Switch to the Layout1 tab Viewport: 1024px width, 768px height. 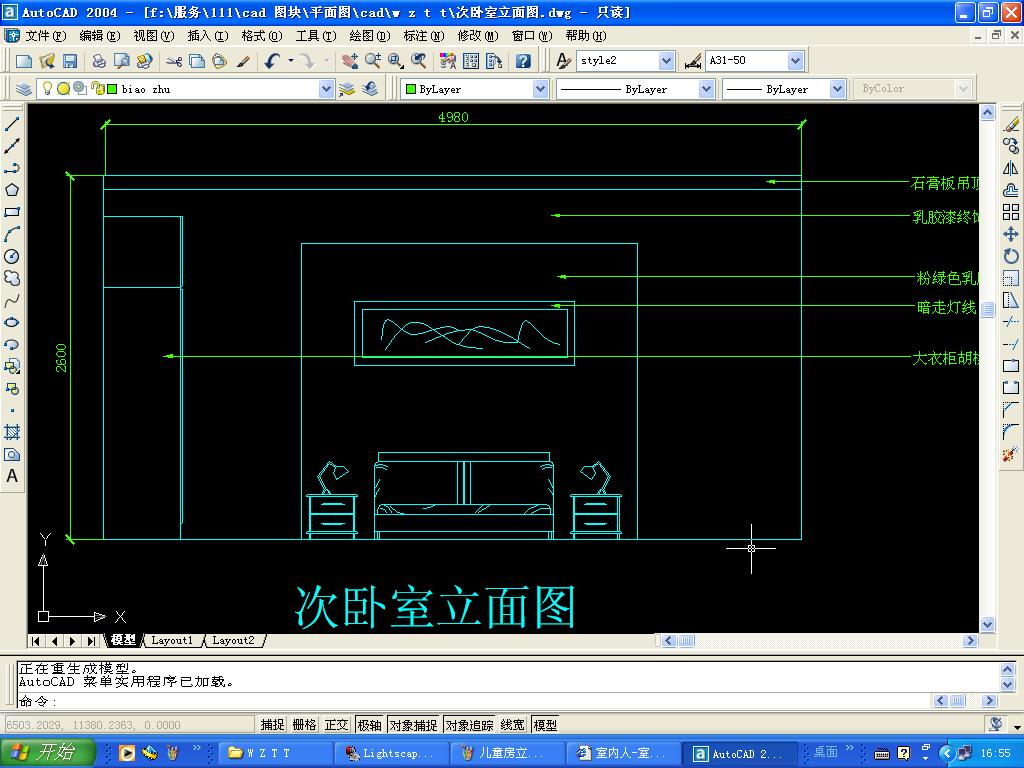172,641
